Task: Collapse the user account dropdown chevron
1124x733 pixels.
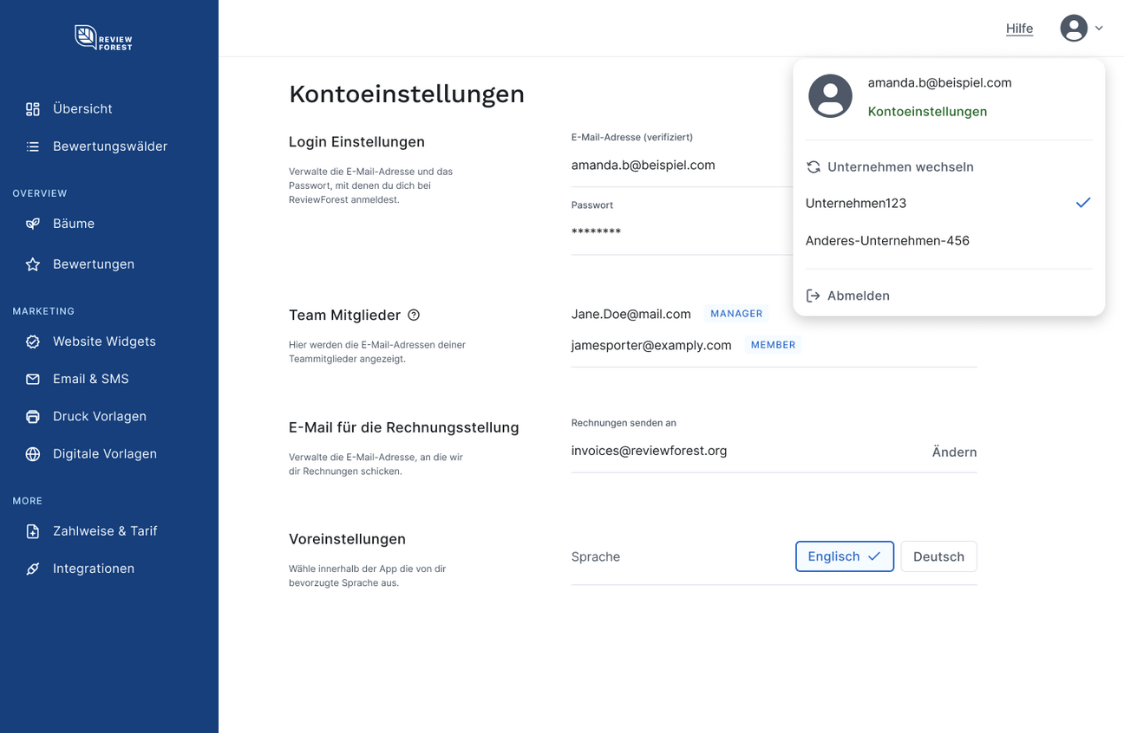Action: click(x=1099, y=28)
